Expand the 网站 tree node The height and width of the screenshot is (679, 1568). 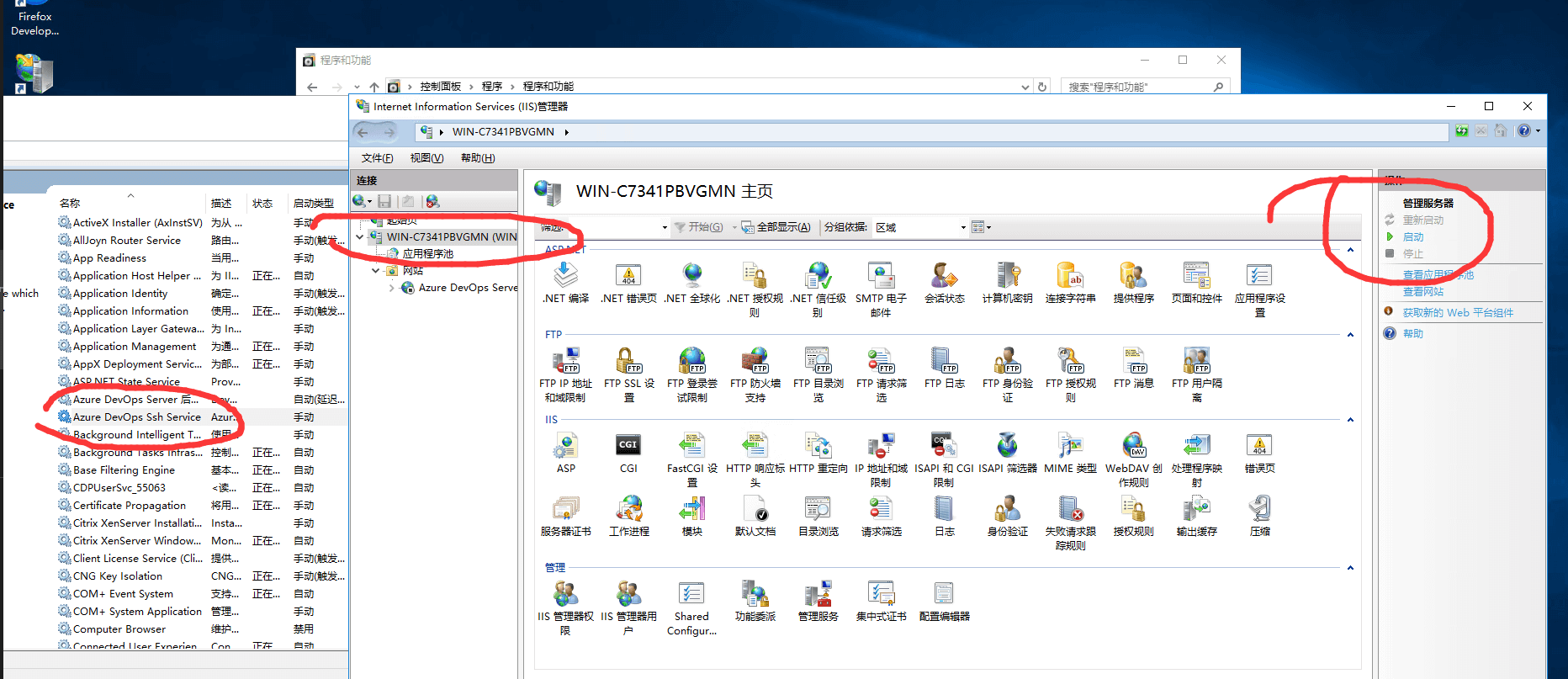(375, 271)
